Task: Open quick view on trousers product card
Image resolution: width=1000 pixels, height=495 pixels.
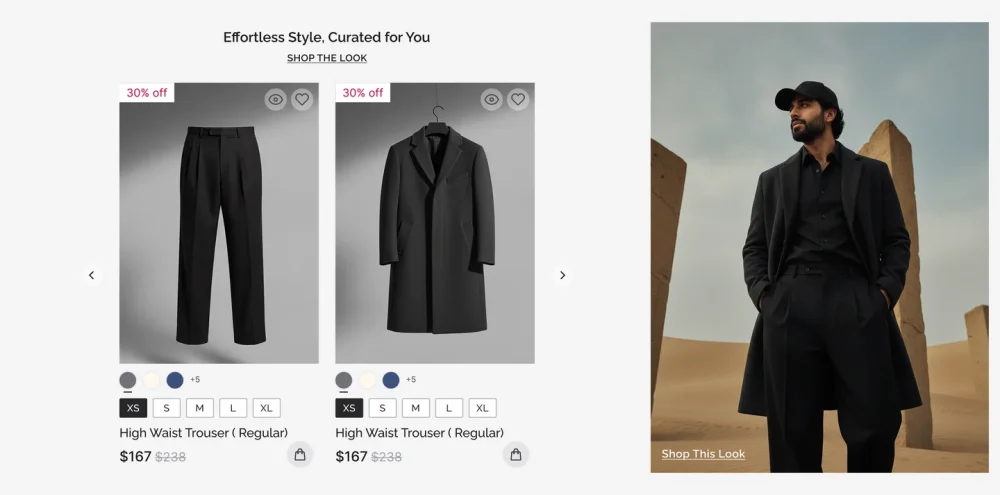Action: pyautogui.click(x=276, y=99)
